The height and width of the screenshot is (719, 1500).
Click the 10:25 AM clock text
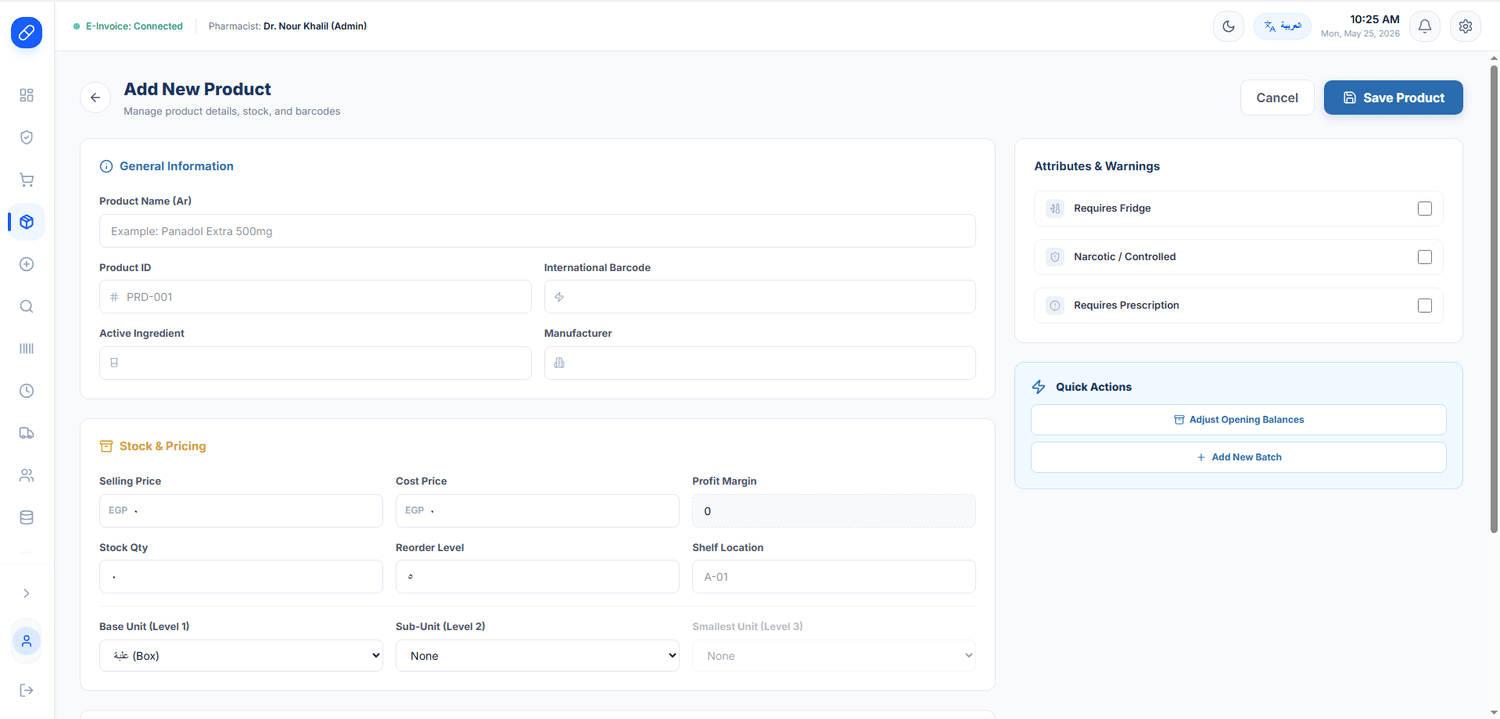1374,19
